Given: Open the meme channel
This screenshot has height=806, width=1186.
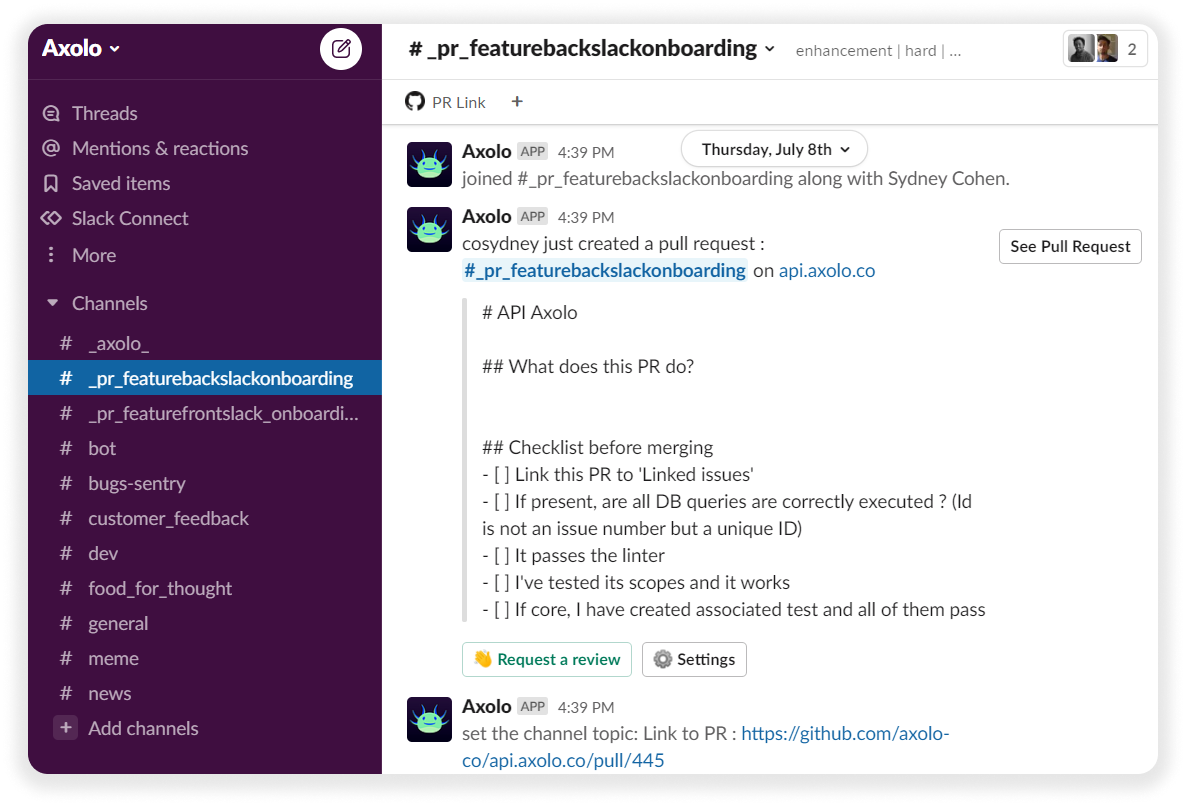Looking at the screenshot, I should point(204,659).
